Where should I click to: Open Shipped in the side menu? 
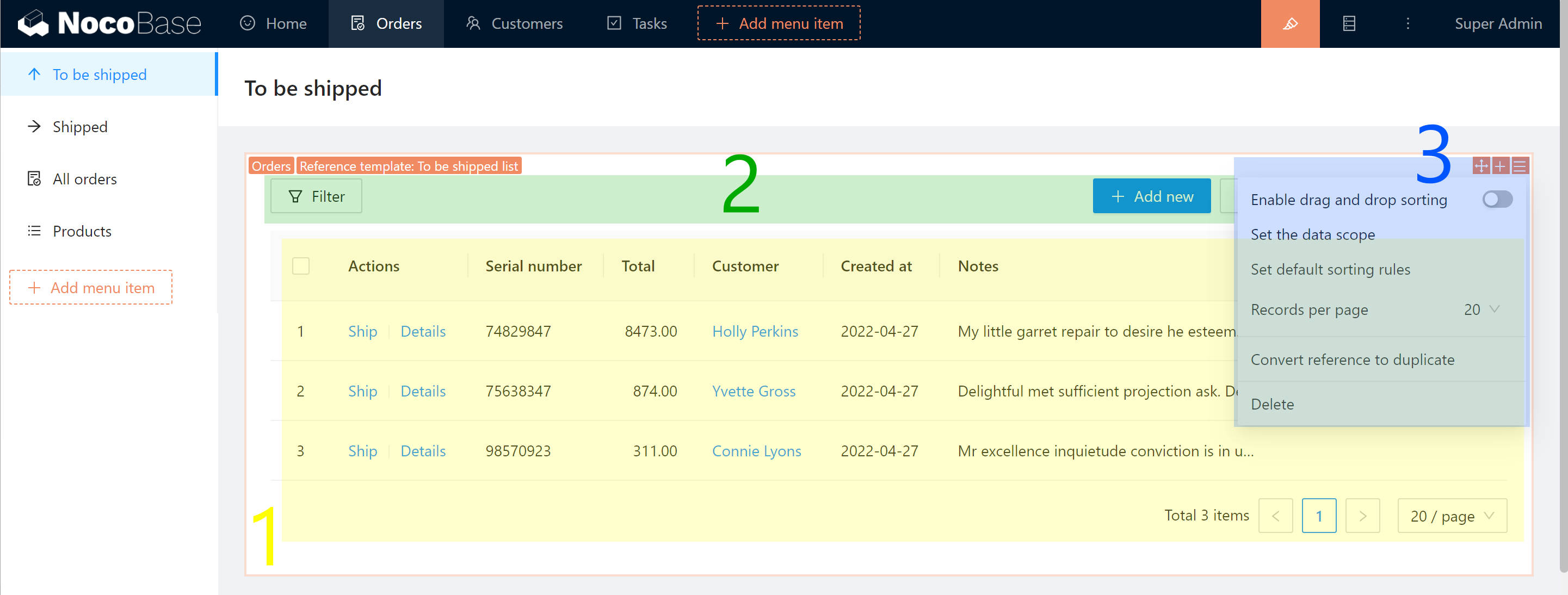point(80,127)
